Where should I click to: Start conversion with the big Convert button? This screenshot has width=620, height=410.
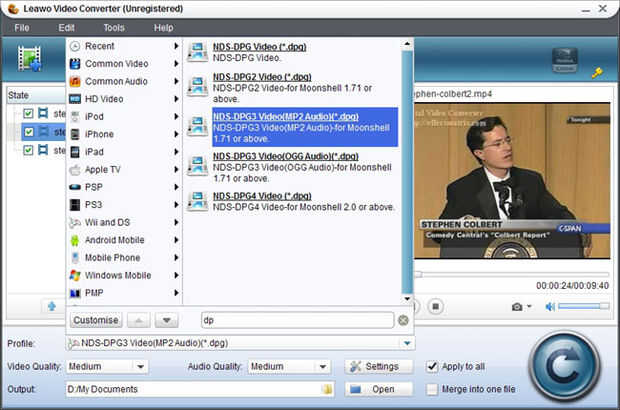[565, 367]
